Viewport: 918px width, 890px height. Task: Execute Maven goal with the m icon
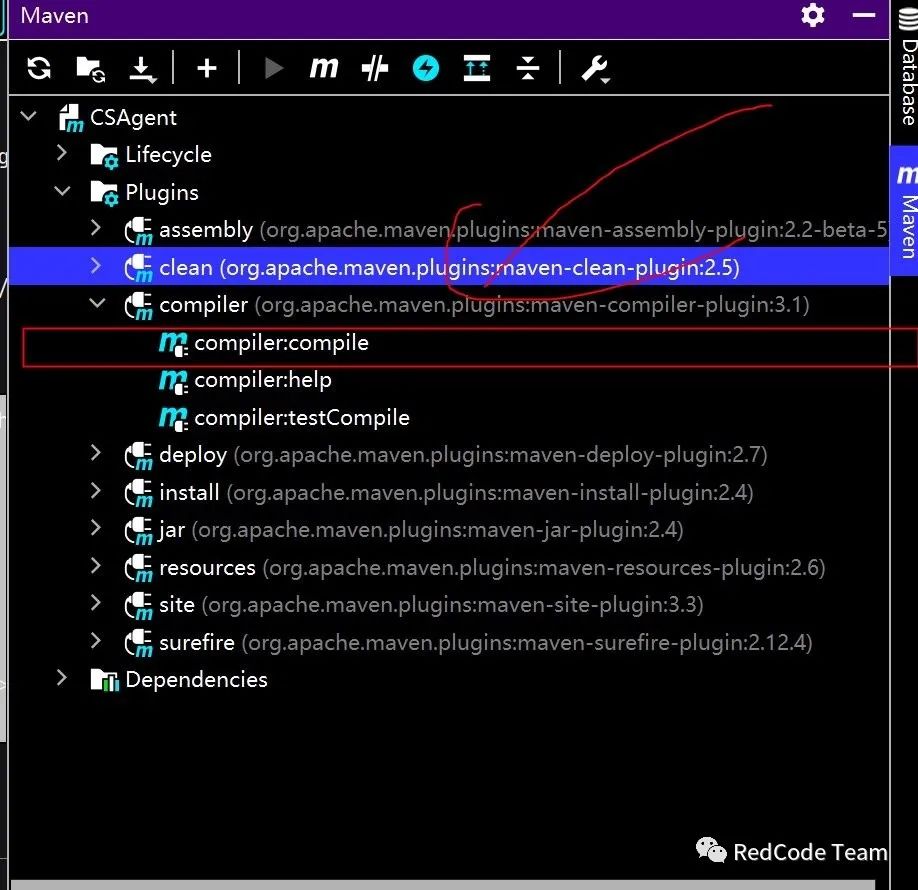pos(324,68)
